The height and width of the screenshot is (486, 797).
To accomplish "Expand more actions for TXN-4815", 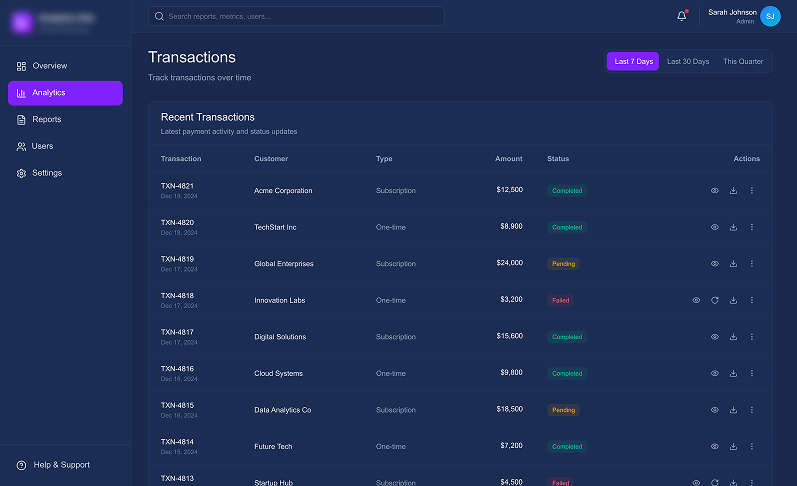I will tap(752, 410).
